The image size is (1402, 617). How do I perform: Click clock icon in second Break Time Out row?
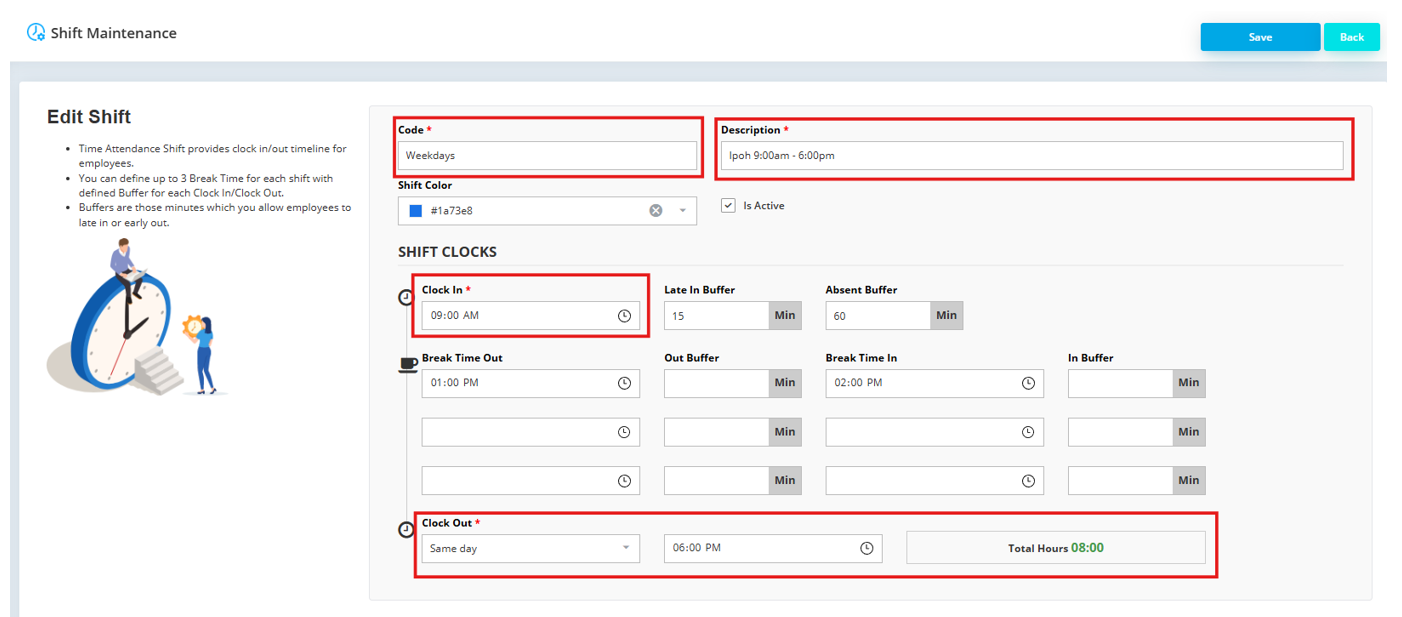coord(624,432)
